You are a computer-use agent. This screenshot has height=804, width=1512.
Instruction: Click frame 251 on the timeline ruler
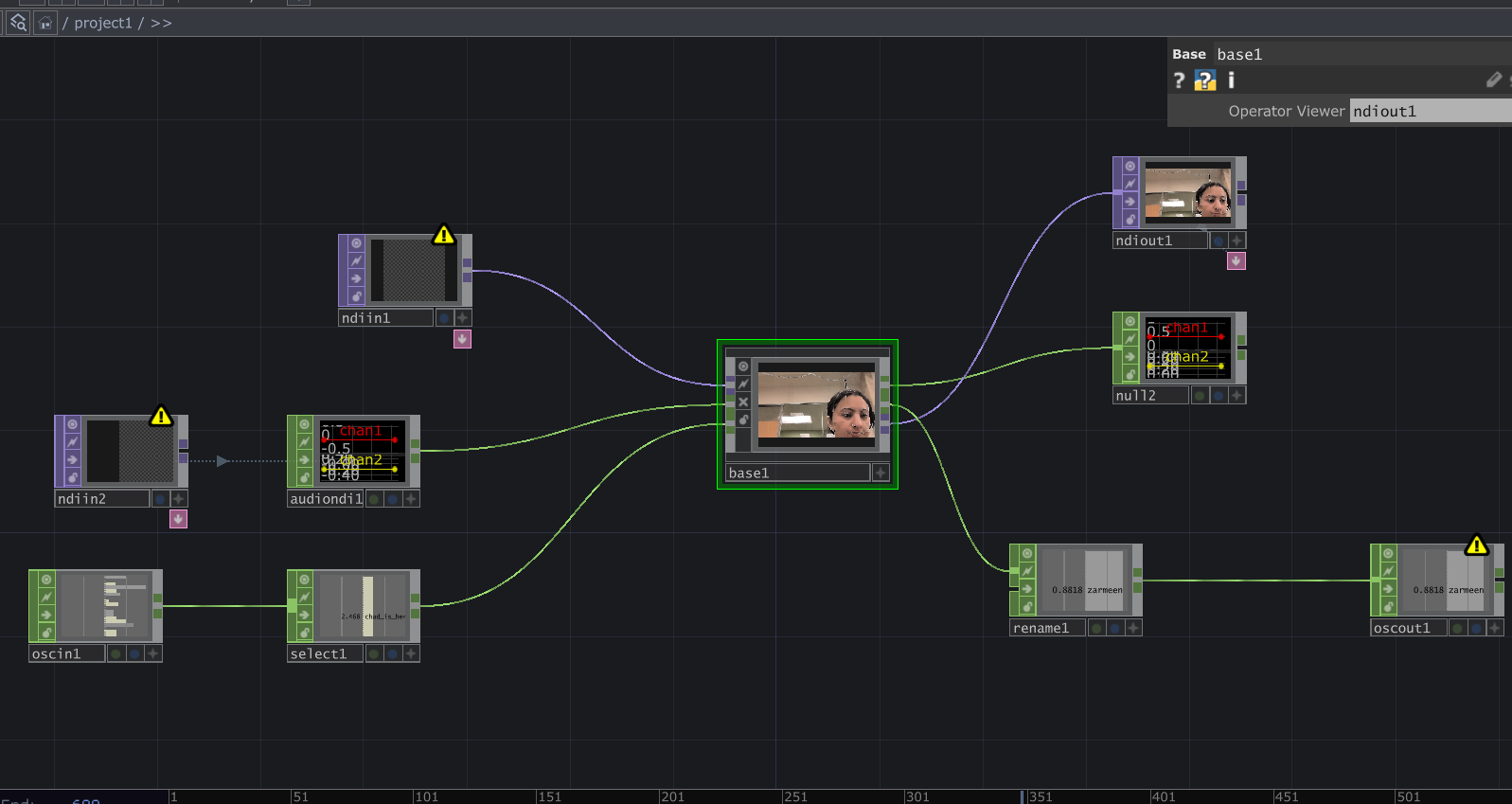794,796
